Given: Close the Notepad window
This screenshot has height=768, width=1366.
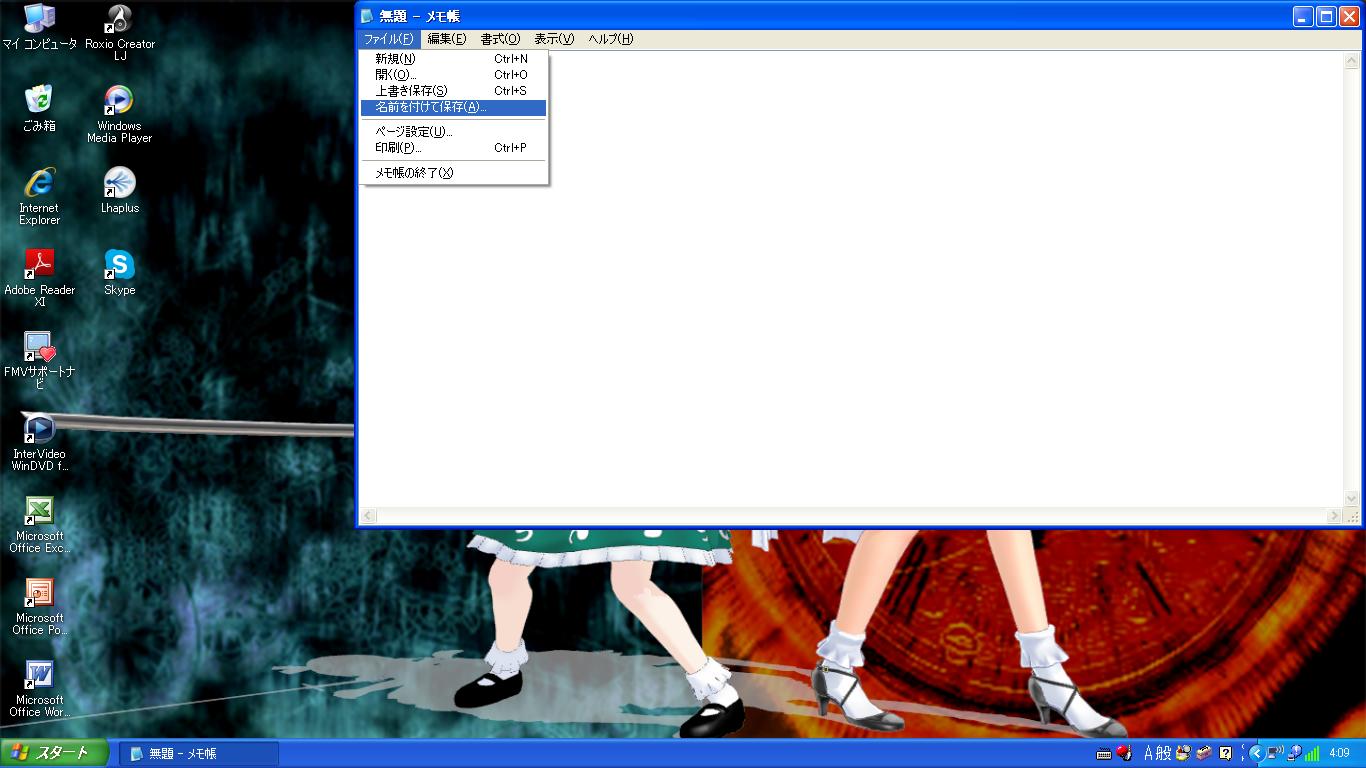Looking at the screenshot, I should 1349,16.
